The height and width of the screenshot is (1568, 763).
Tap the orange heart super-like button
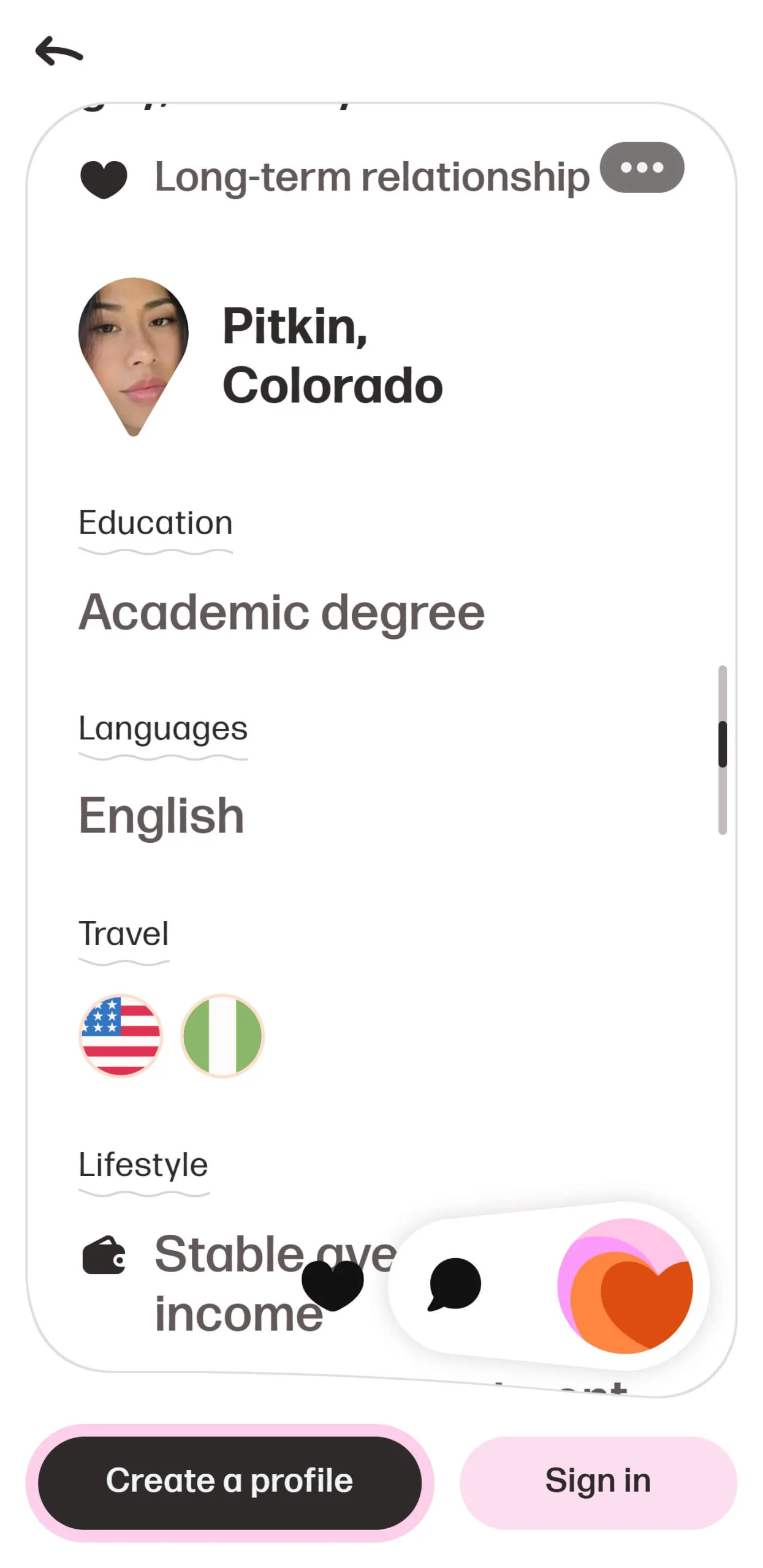pos(624,1285)
